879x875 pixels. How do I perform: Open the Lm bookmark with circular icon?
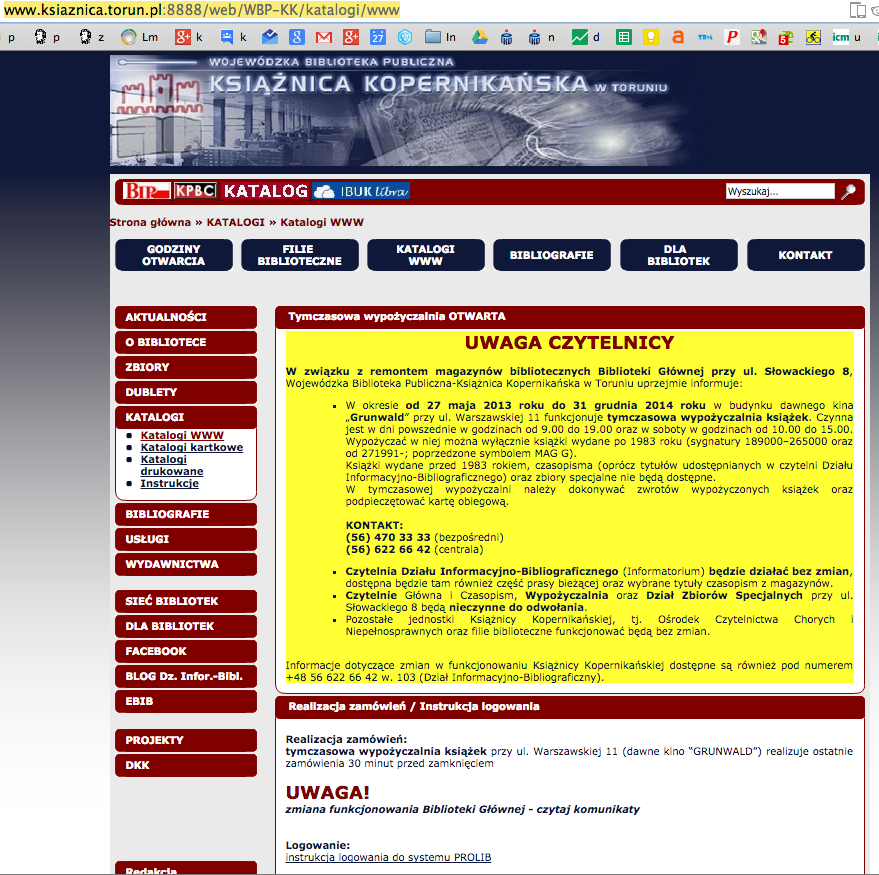[x=139, y=37]
